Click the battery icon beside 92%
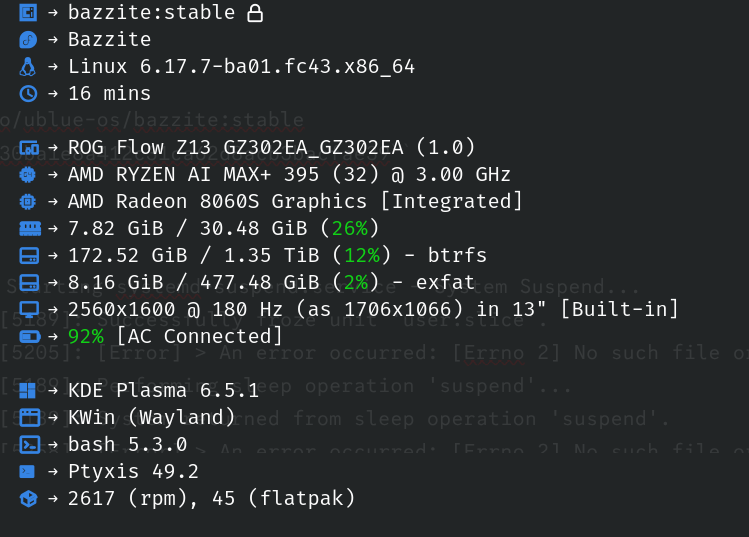The image size is (749, 537). pos(27,337)
